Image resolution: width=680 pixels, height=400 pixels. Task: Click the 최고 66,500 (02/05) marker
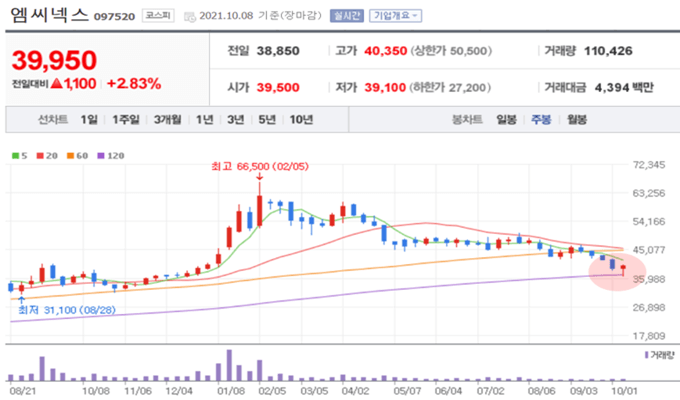coord(260,167)
